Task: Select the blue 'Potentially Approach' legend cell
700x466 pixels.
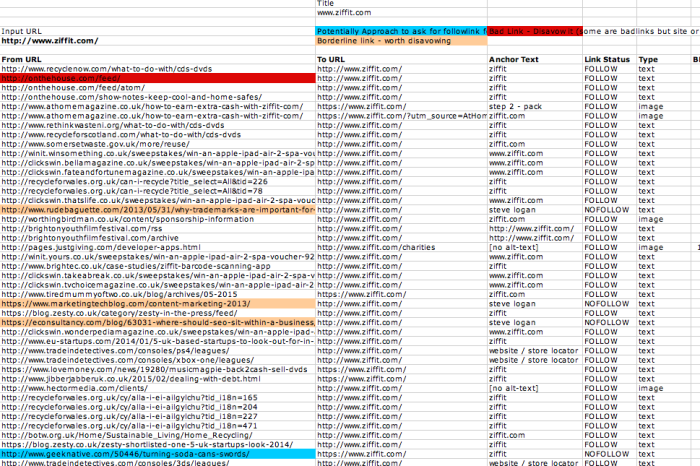Action: coord(401,31)
